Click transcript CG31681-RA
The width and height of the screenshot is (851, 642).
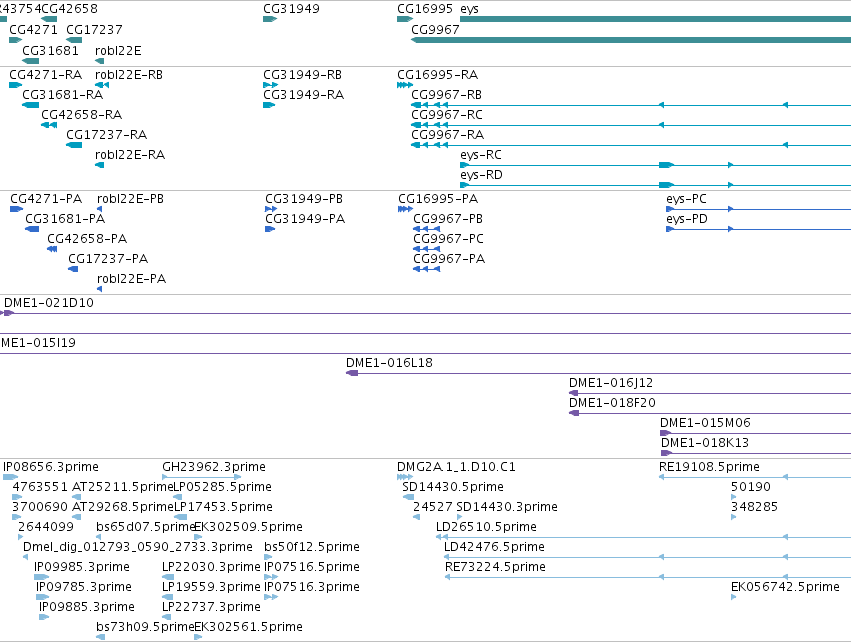(x=62, y=95)
